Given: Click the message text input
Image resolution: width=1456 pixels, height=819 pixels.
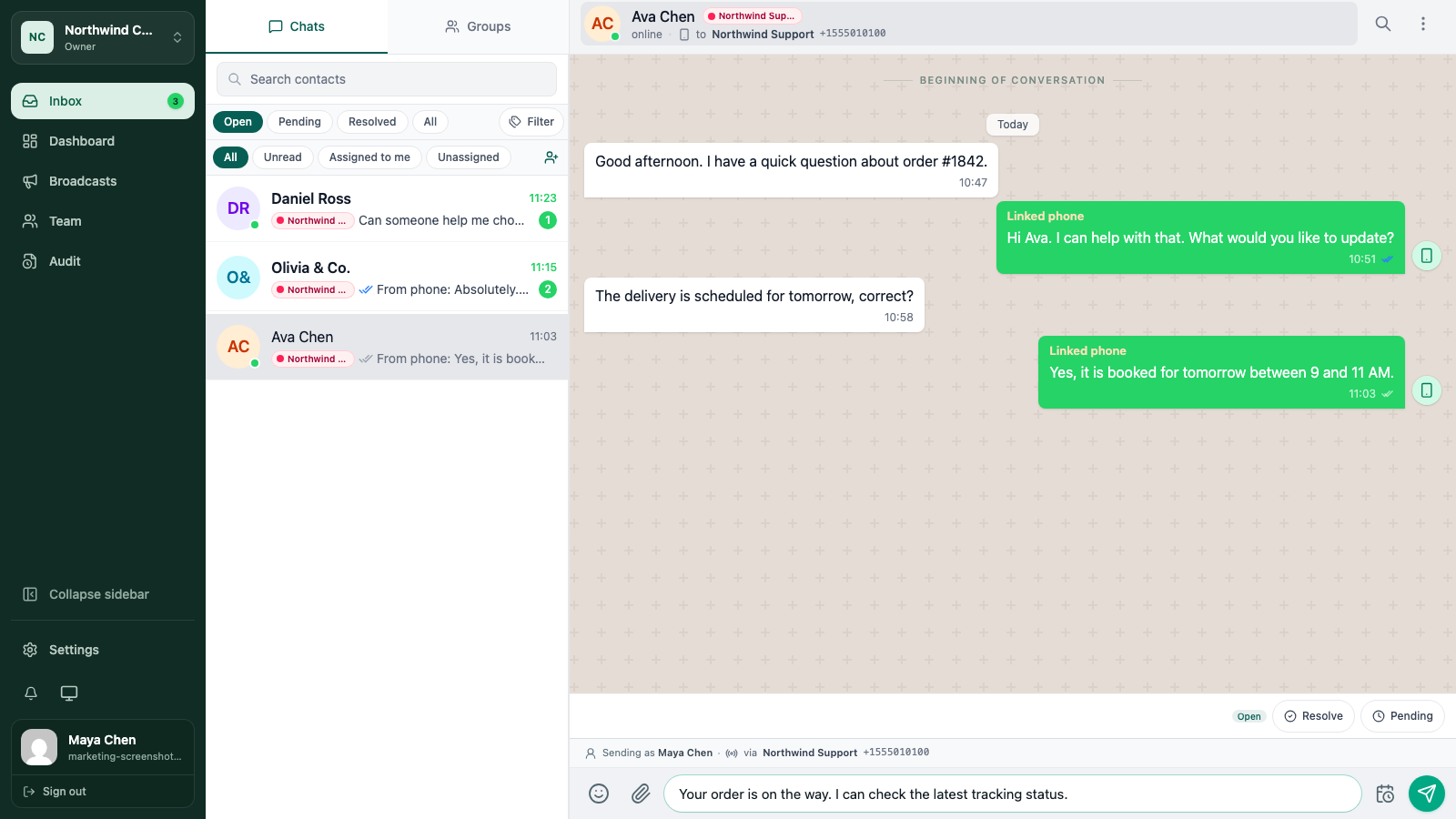Looking at the screenshot, I should click(x=1013, y=794).
